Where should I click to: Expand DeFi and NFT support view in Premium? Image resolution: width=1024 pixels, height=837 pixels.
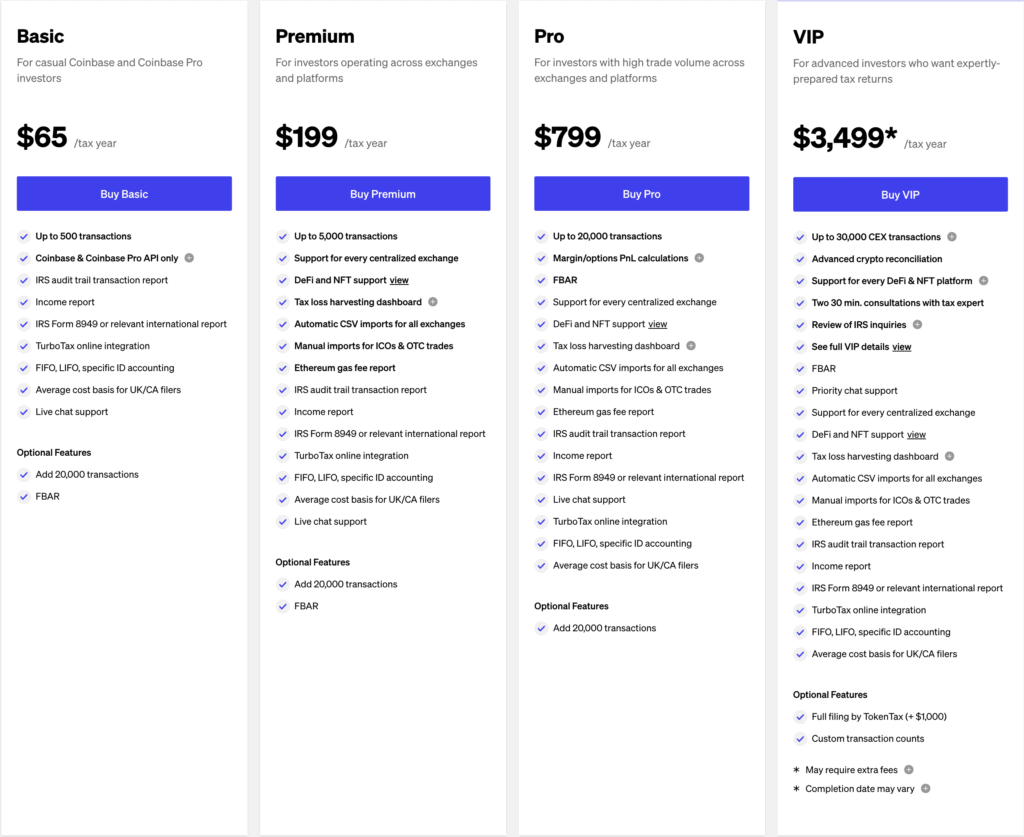tap(399, 280)
